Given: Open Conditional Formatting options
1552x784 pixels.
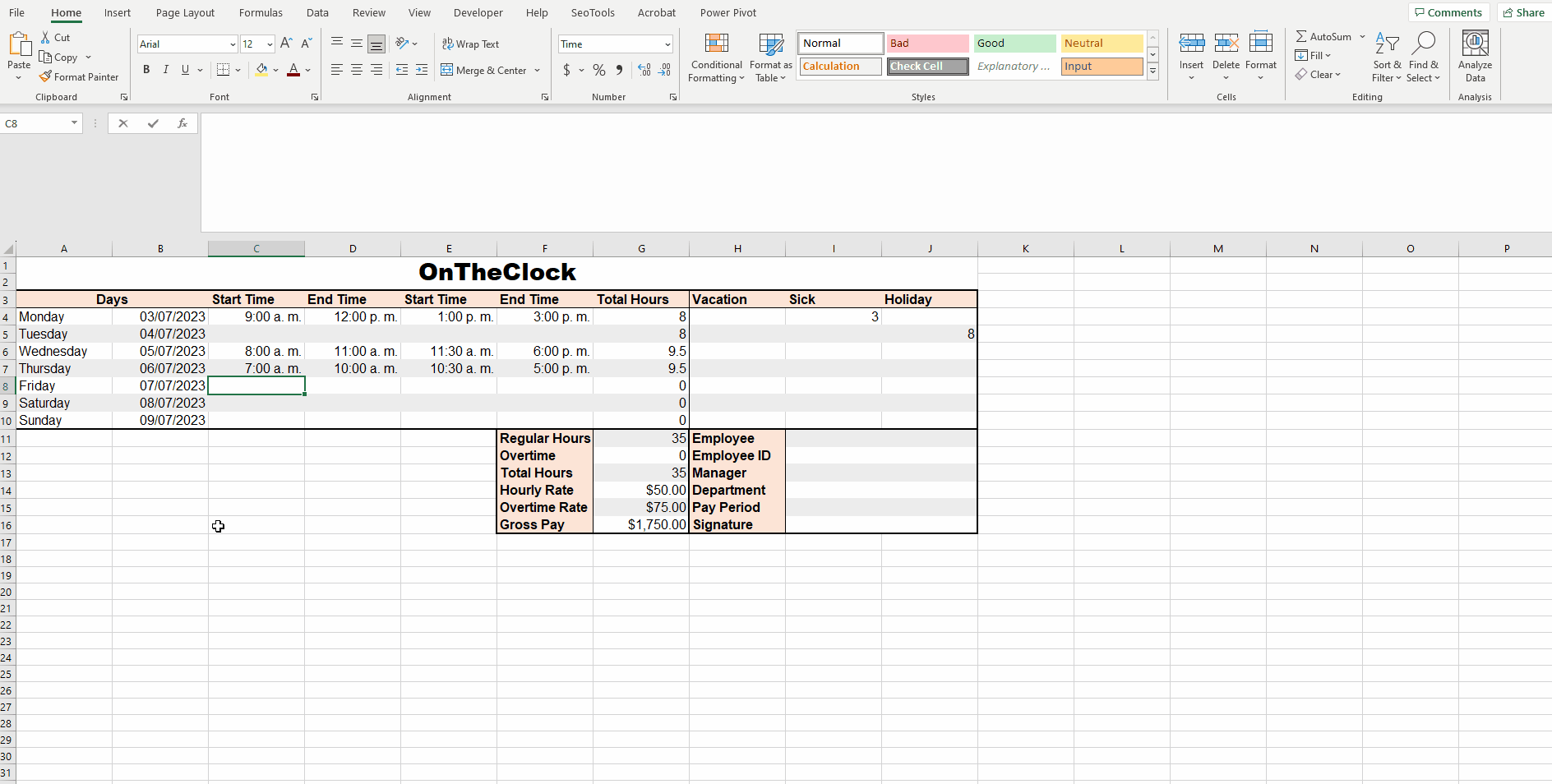Looking at the screenshot, I should pos(715,58).
